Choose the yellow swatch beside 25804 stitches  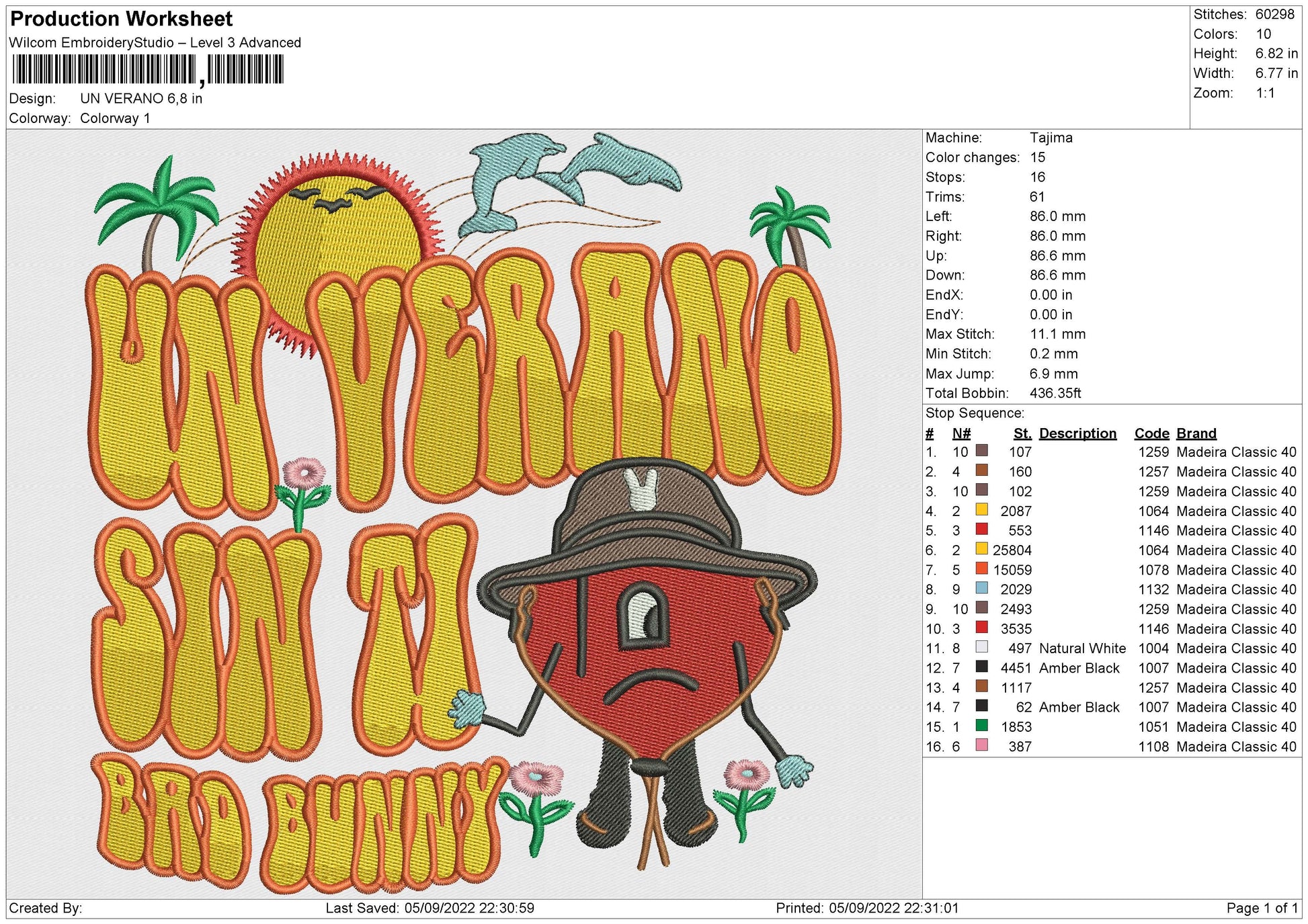(981, 549)
